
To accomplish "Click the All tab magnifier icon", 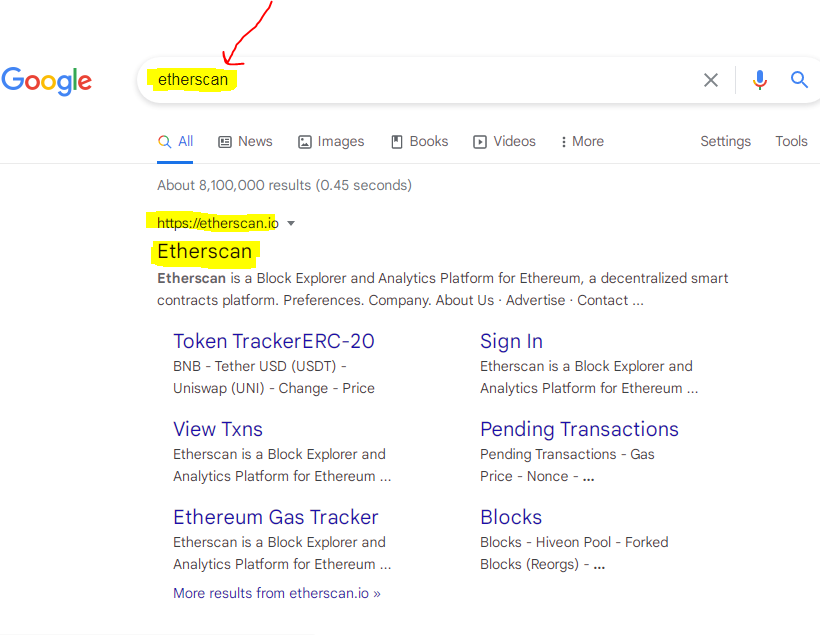I will point(164,142).
